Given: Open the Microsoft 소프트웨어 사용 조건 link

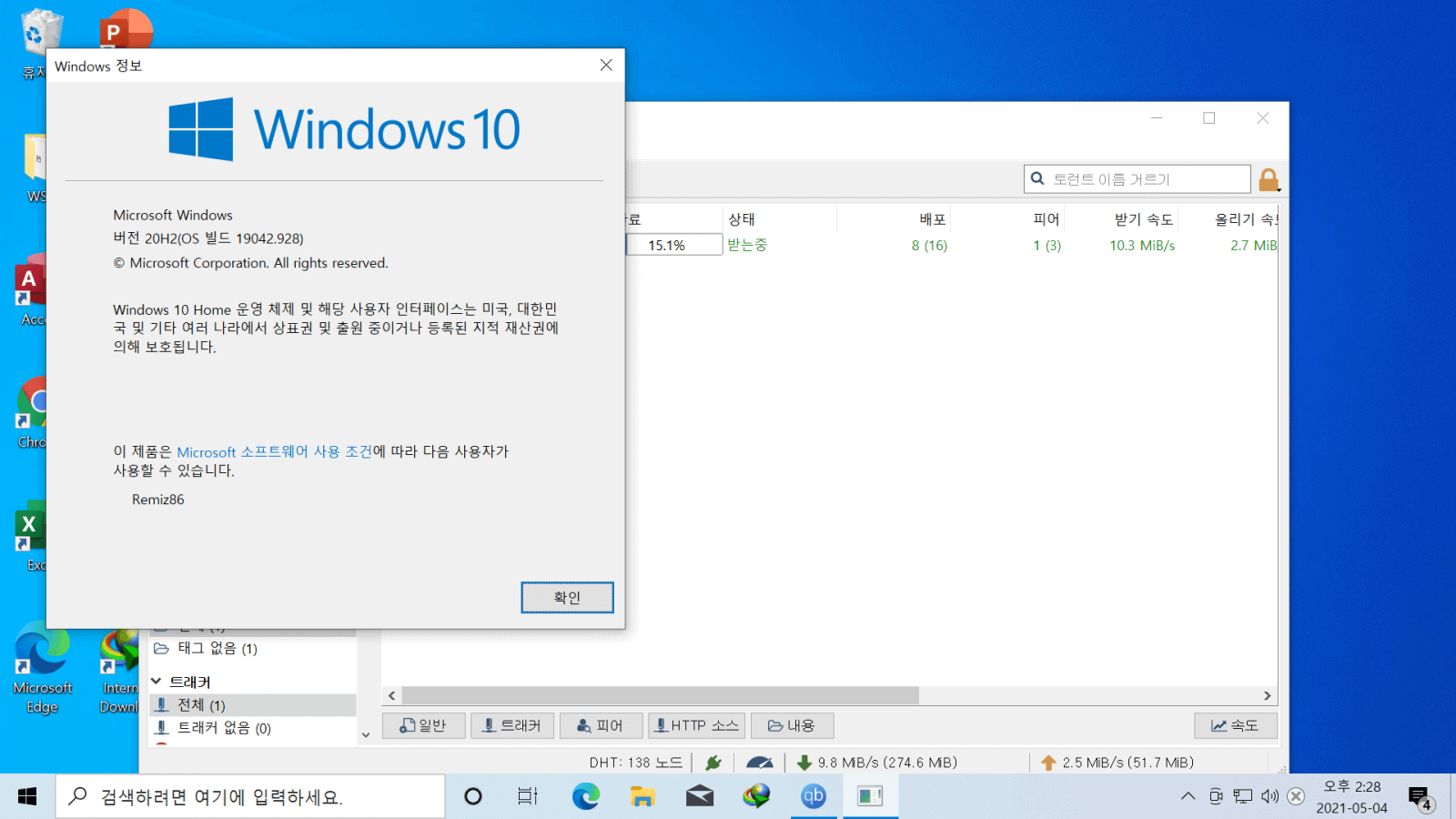Looking at the screenshot, I should (275, 452).
